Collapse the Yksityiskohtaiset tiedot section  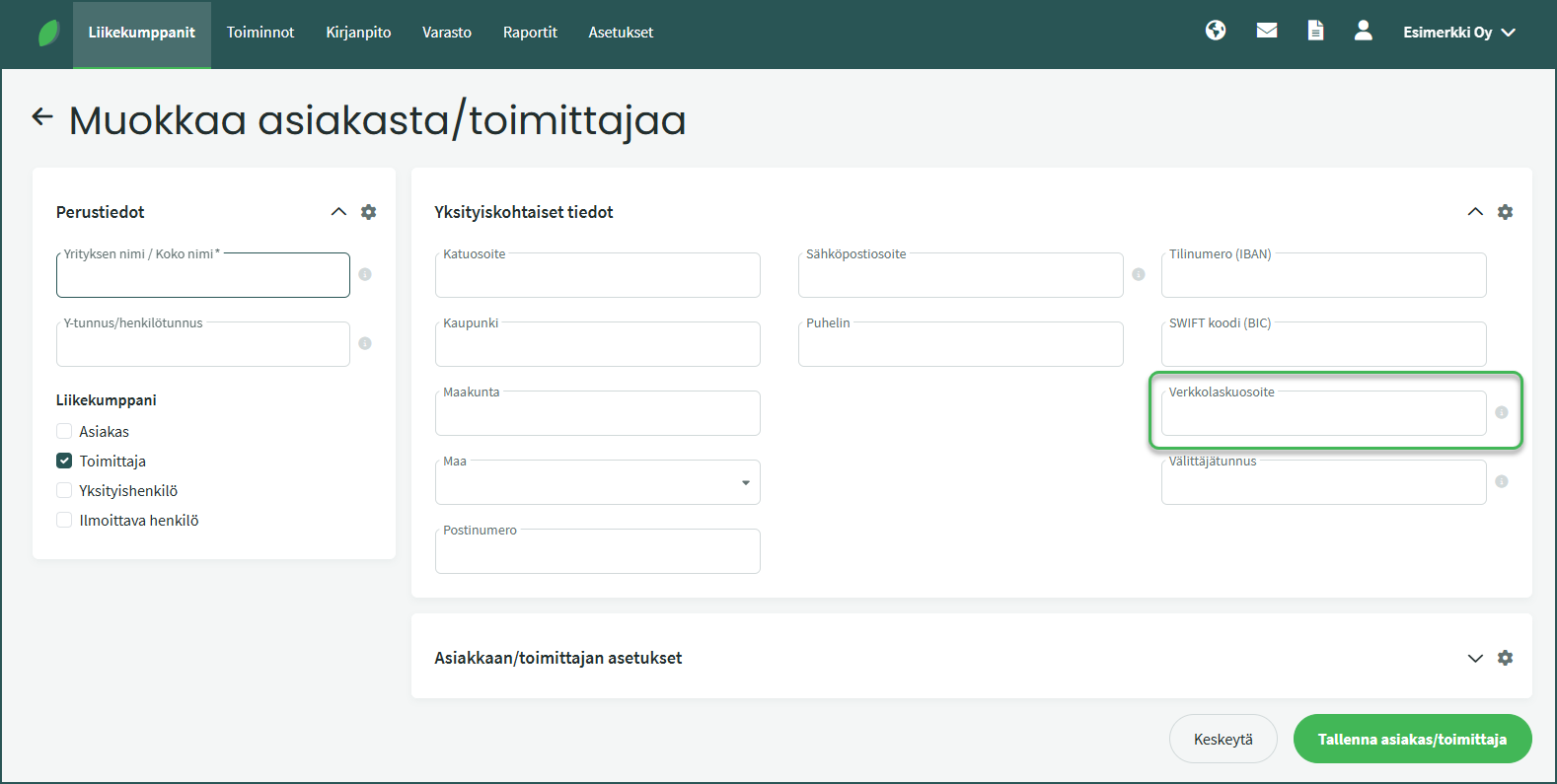click(1475, 212)
